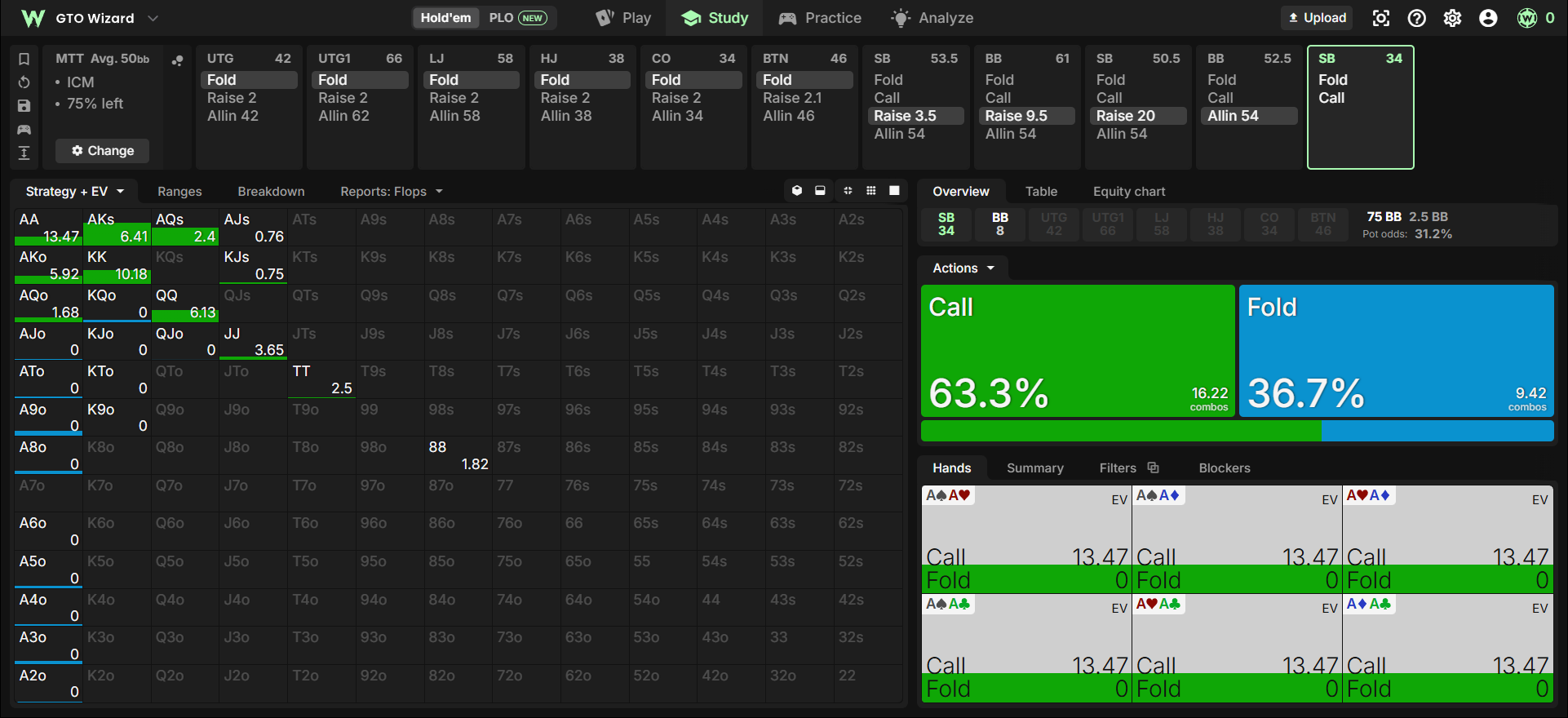
Task: Click the chip stacks bubbles icon
Action: (x=177, y=60)
